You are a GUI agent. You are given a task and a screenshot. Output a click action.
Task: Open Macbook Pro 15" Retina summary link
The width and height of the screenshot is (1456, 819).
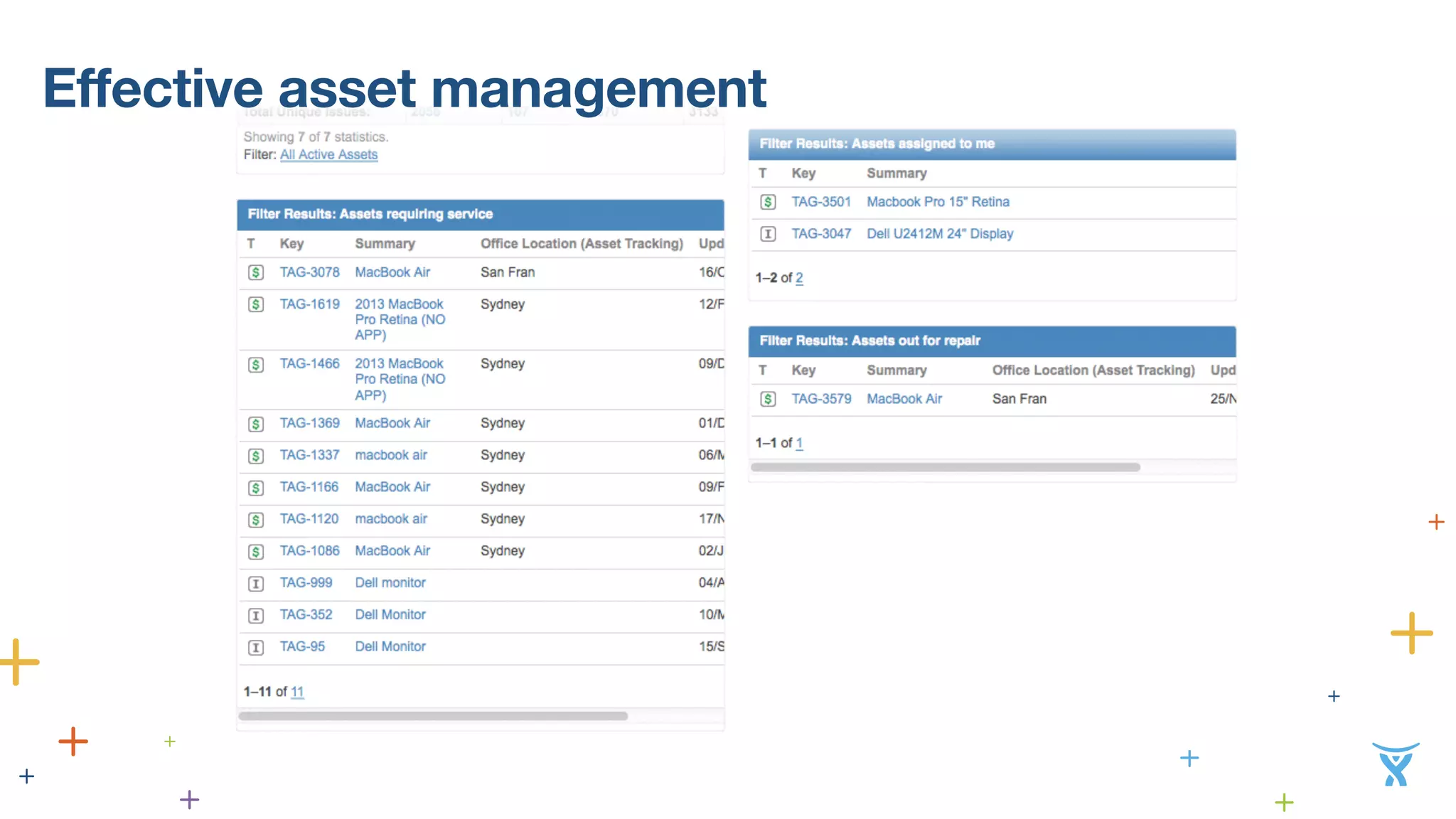[x=938, y=202]
